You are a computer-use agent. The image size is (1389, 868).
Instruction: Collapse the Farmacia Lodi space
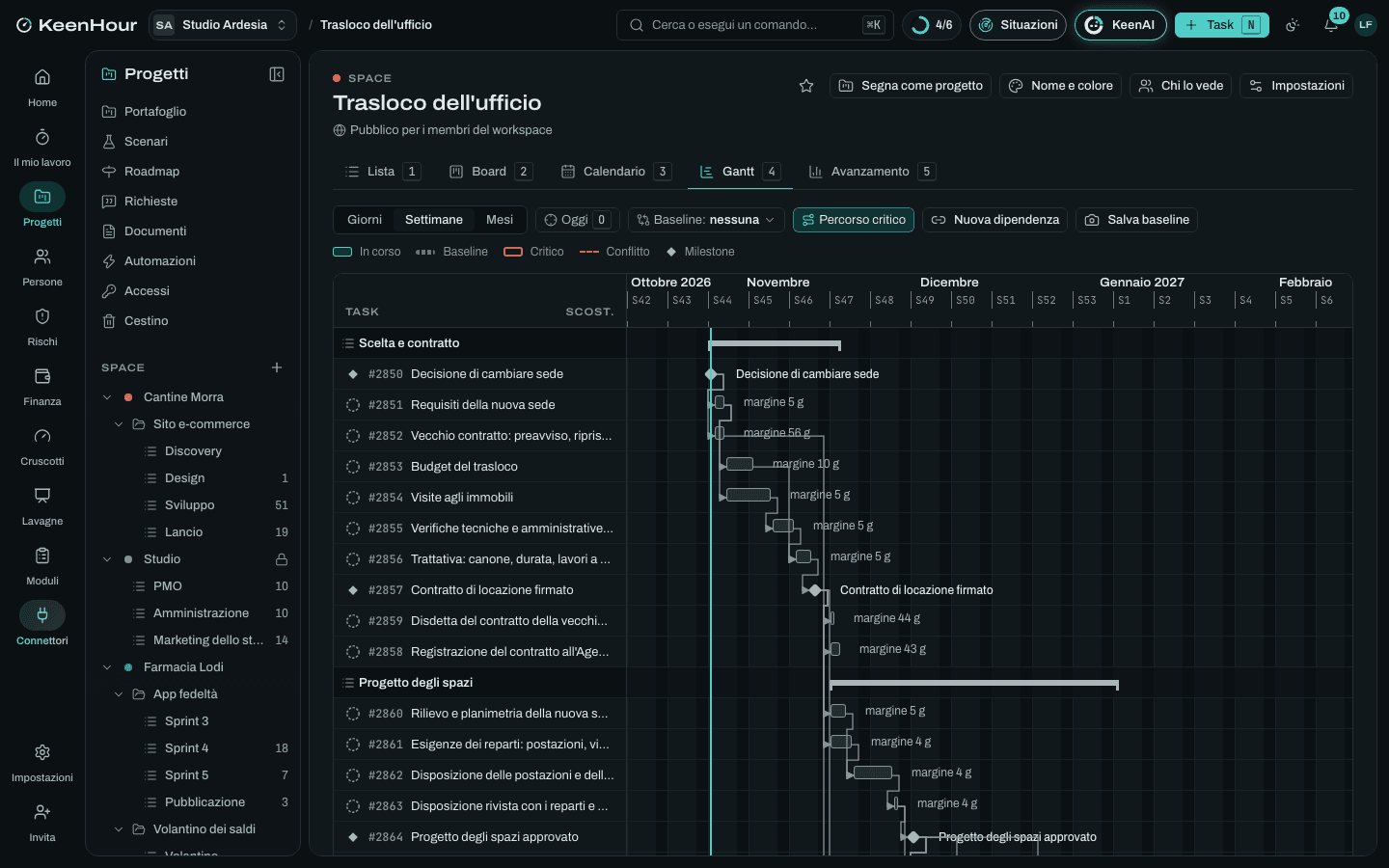pos(107,667)
